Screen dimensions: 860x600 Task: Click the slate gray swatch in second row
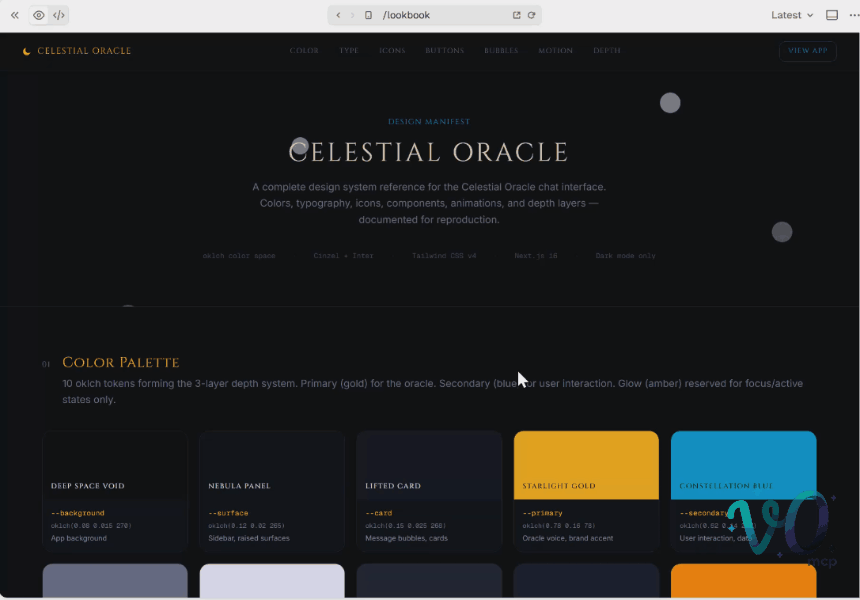(115, 580)
